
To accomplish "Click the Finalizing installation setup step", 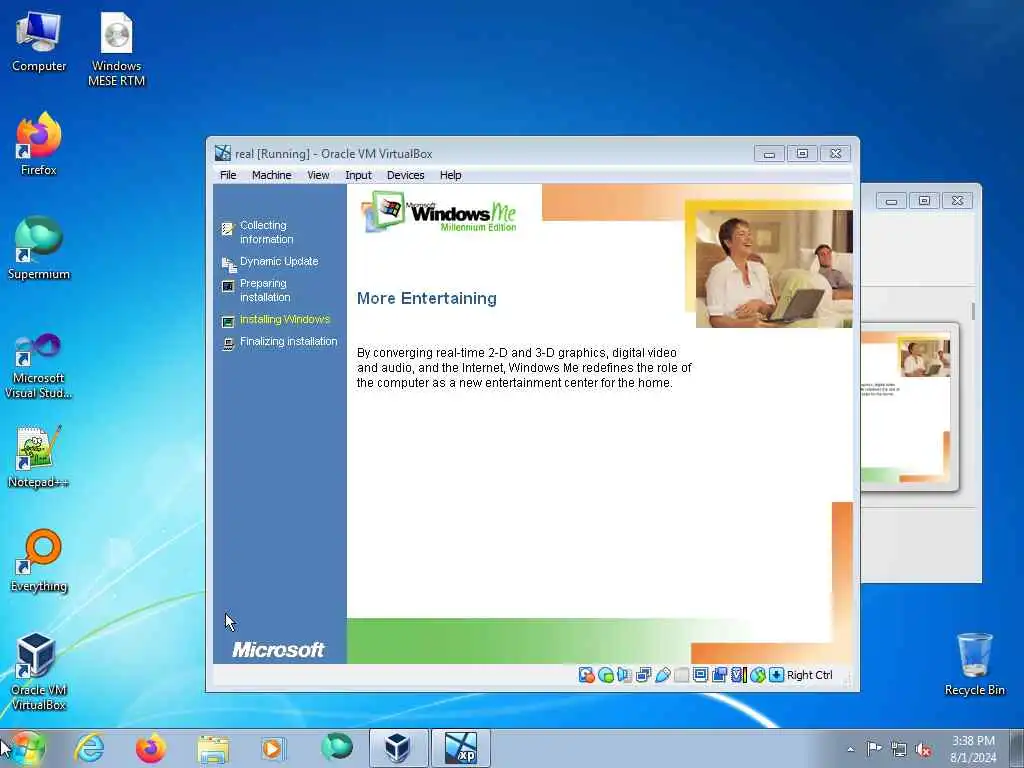I will [x=280, y=342].
